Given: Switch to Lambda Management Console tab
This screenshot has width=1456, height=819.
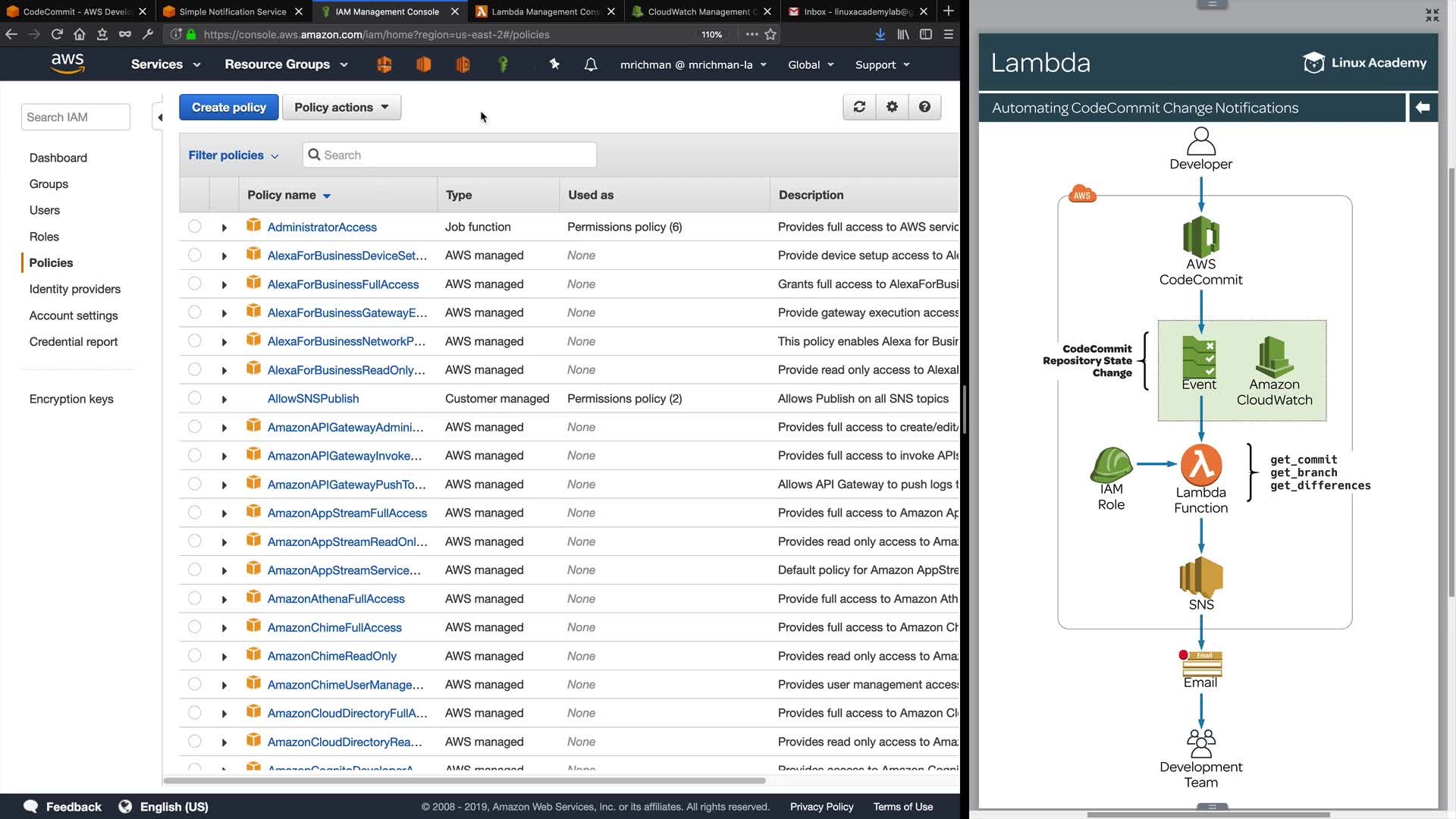Looking at the screenshot, I should point(544,11).
